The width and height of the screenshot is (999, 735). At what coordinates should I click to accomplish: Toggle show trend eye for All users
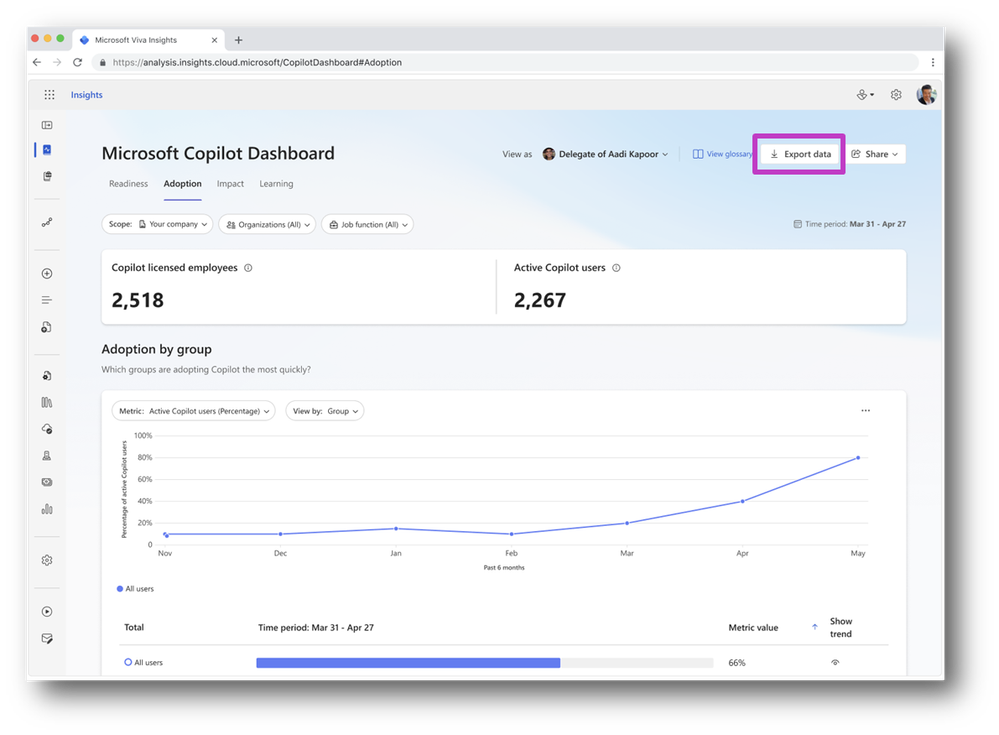(835, 662)
